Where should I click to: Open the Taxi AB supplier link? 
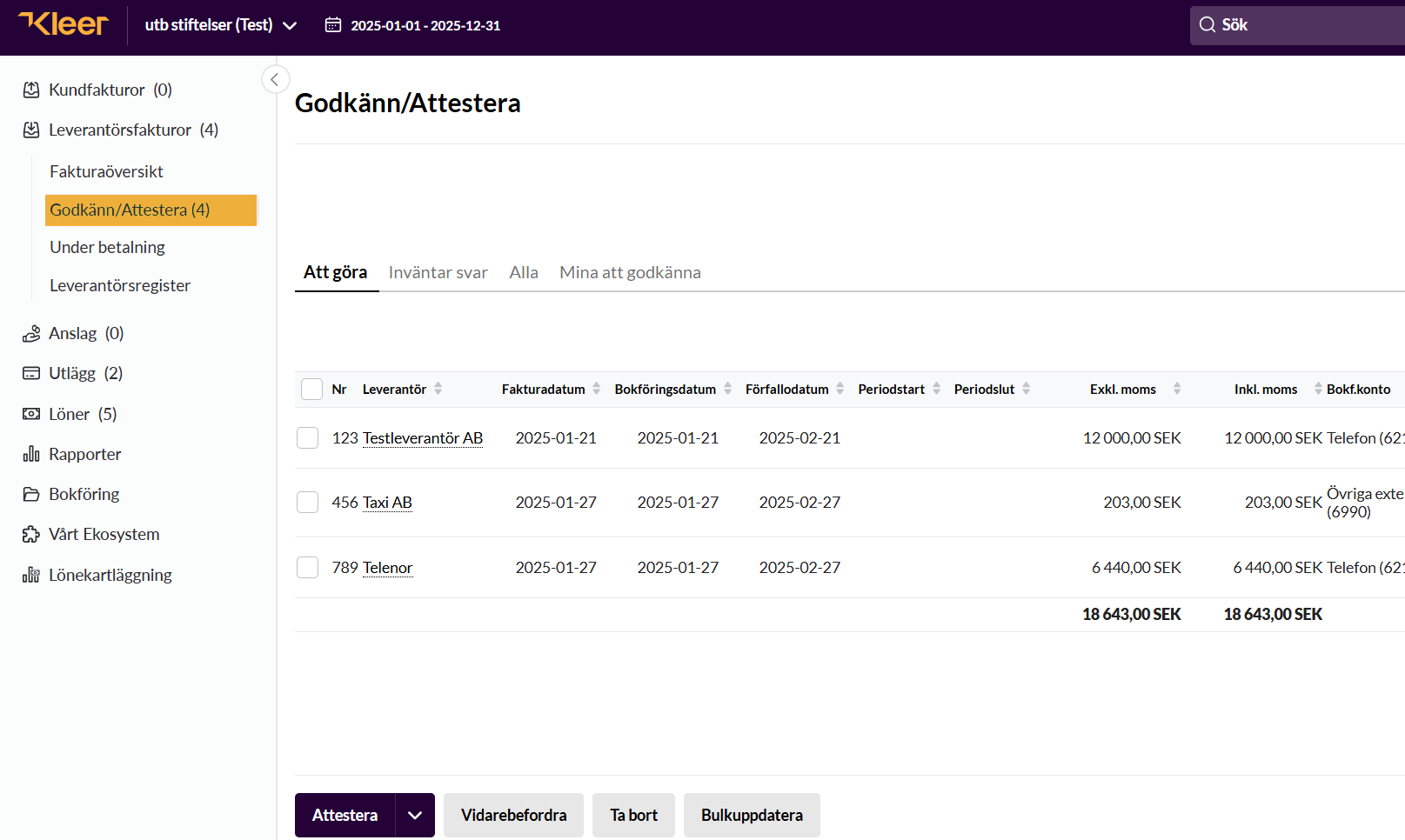(387, 502)
